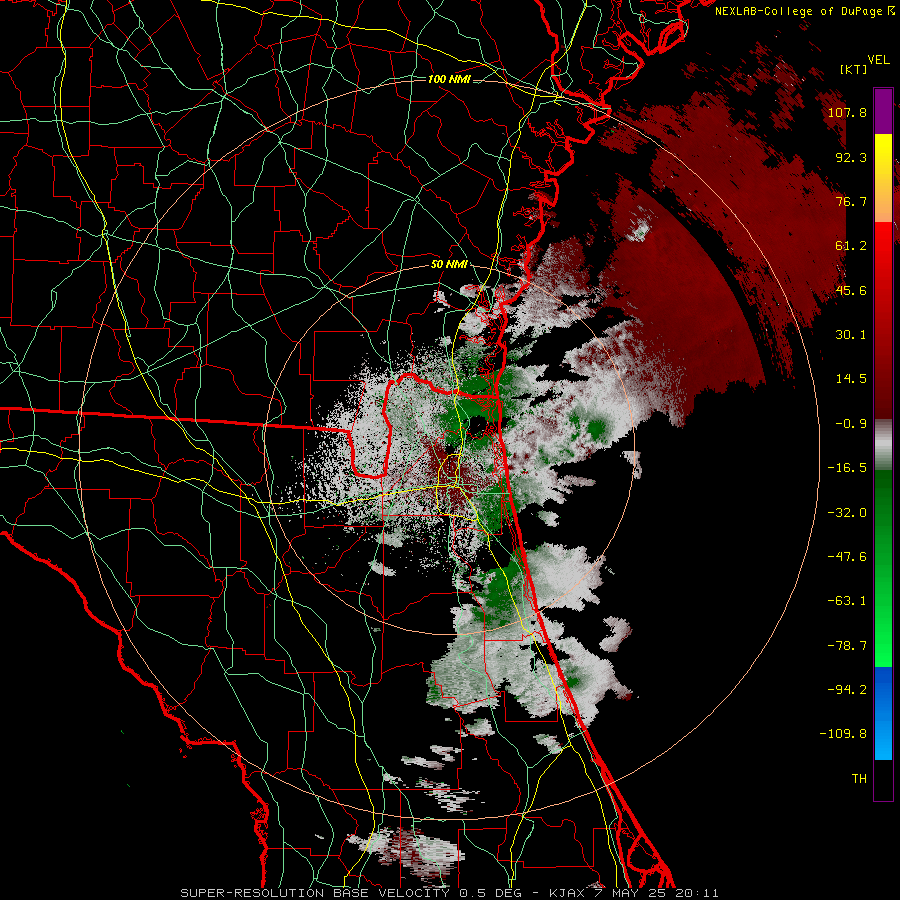Click the Super-Resolution Base Velocity caption text
Viewport: 900px width, 900px height.
(x=449, y=893)
